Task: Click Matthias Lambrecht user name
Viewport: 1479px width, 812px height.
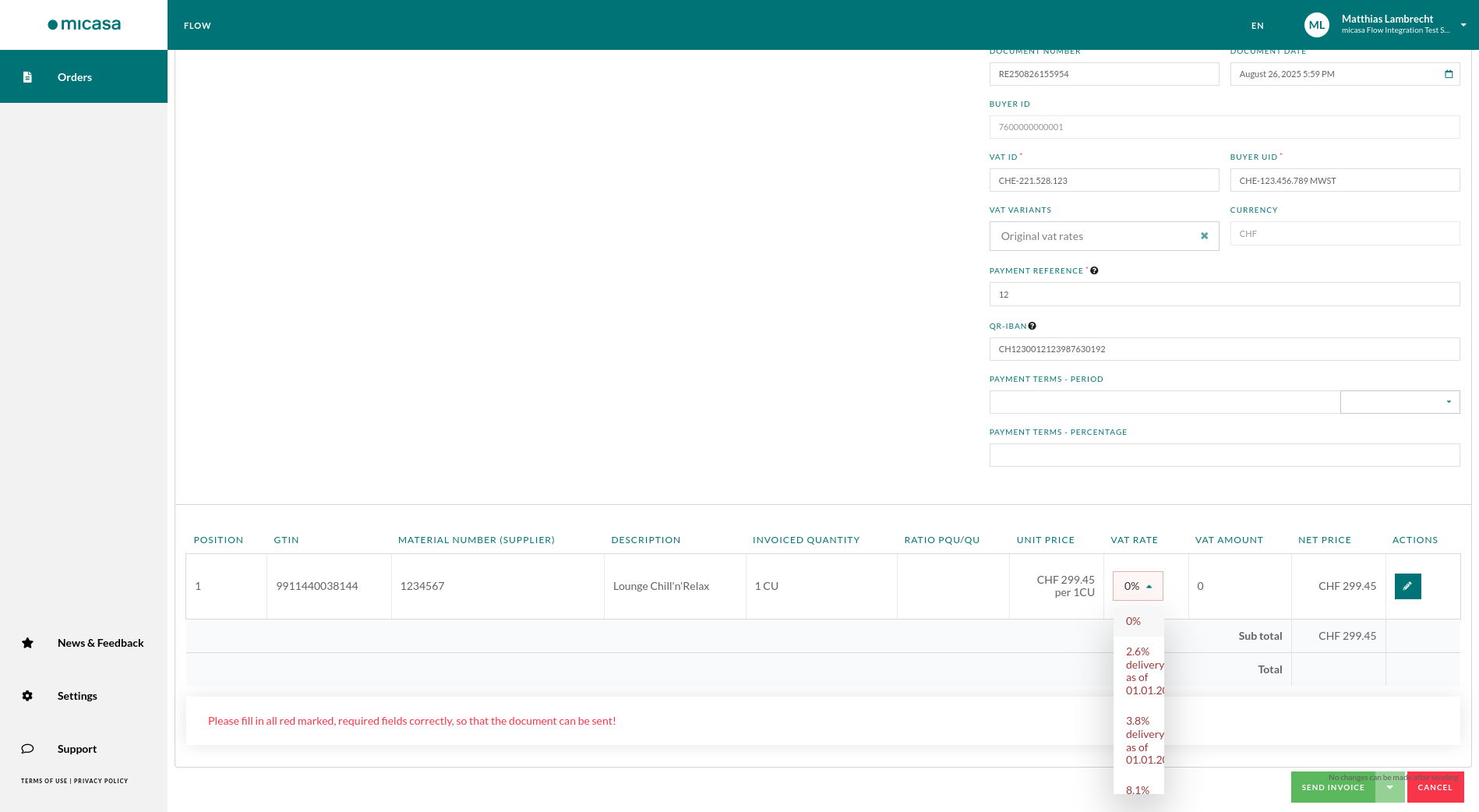Action: pos(1387,19)
